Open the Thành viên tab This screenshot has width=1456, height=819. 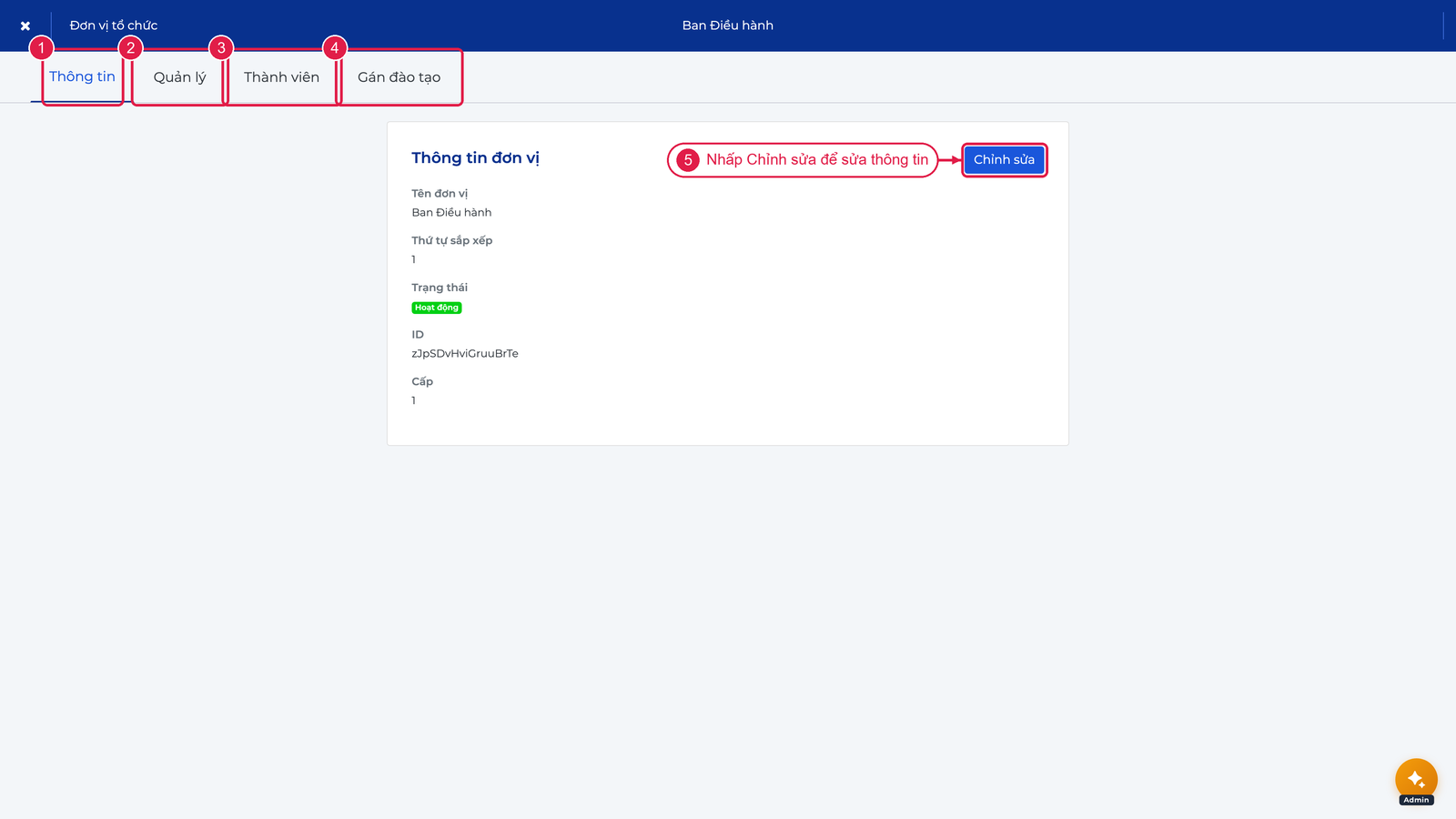281,77
